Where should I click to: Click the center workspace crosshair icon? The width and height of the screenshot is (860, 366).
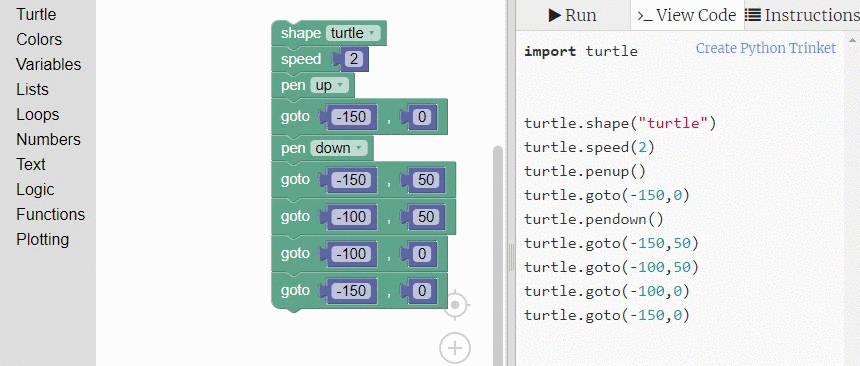[455, 305]
